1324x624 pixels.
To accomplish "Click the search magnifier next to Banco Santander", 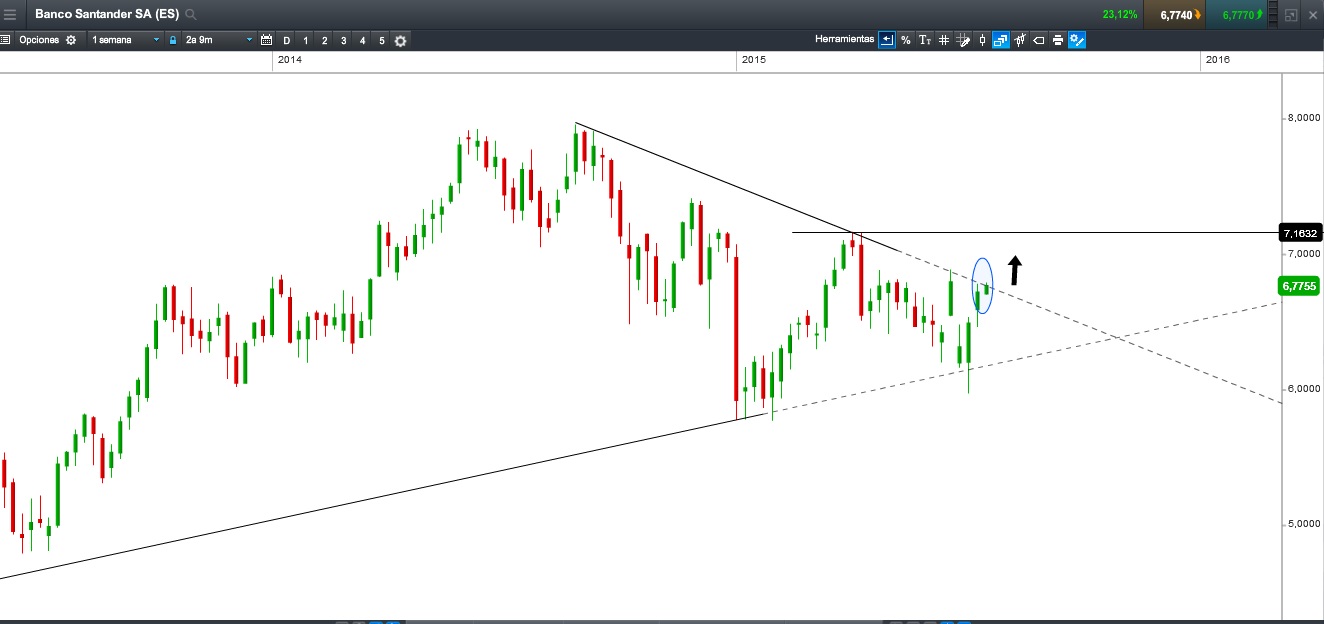I will [x=191, y=14].
